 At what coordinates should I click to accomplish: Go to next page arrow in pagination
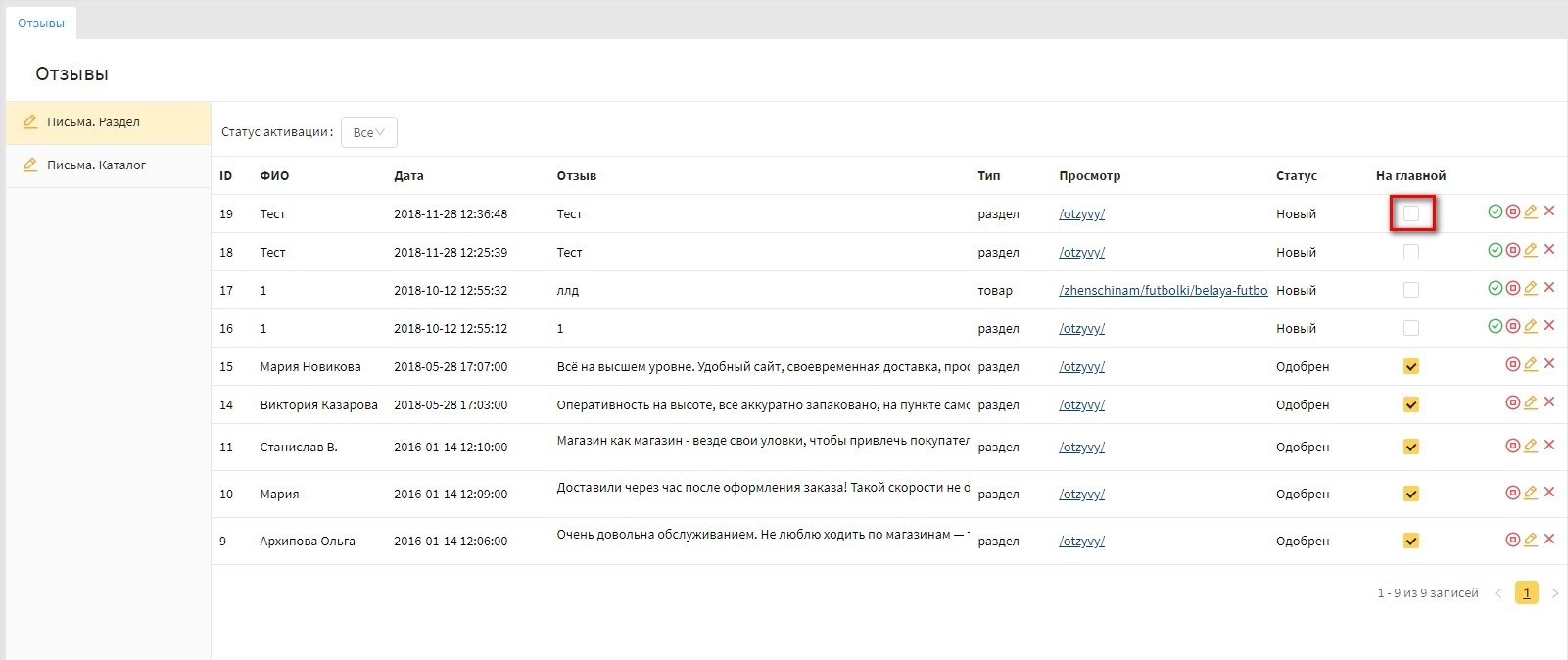1554,593
